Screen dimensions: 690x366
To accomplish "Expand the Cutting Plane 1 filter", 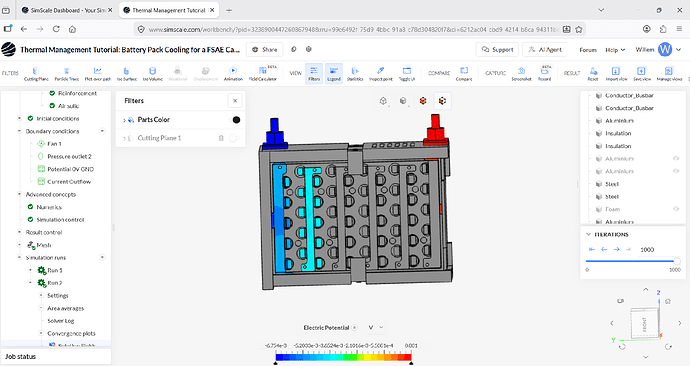I will tap(124, 138).
